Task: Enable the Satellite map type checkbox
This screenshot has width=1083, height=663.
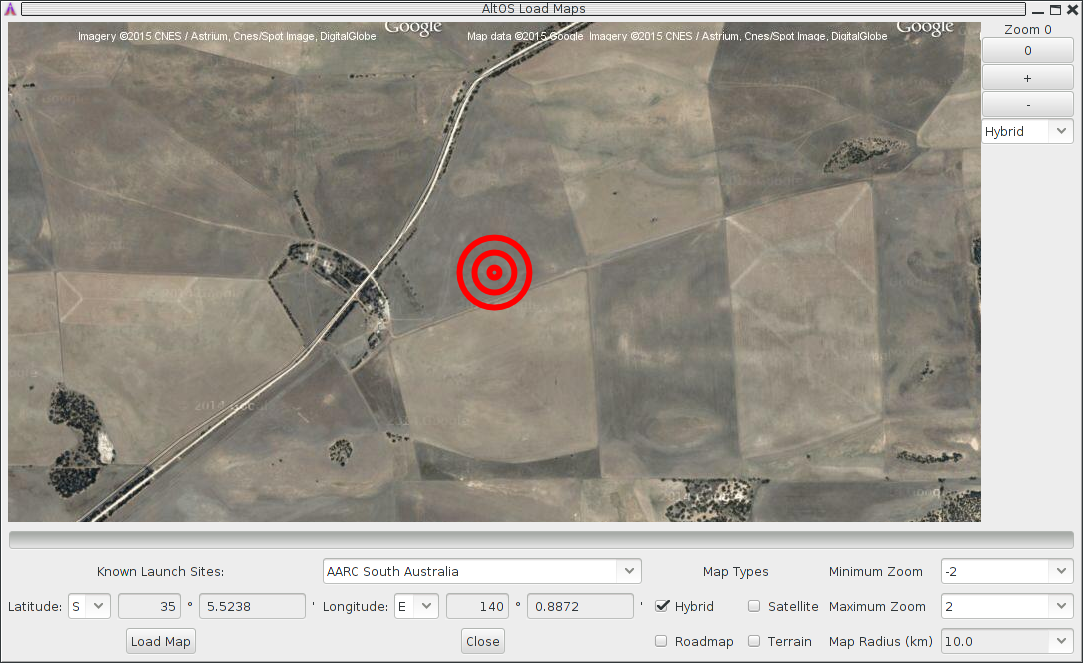Action: tap(754, 606)
